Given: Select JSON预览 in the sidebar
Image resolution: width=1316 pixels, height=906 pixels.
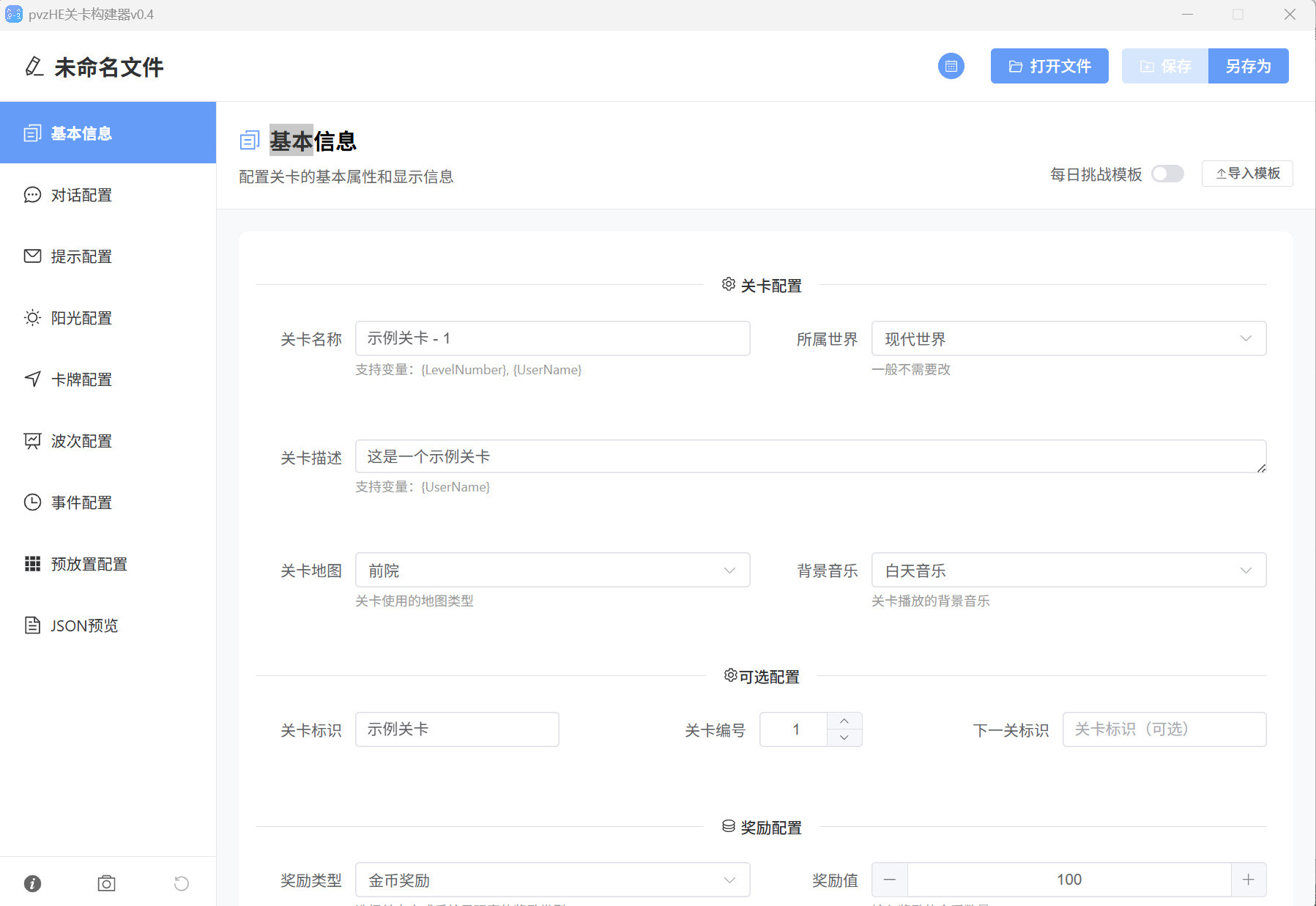Looking at the screenshot, I should point(108,625).
